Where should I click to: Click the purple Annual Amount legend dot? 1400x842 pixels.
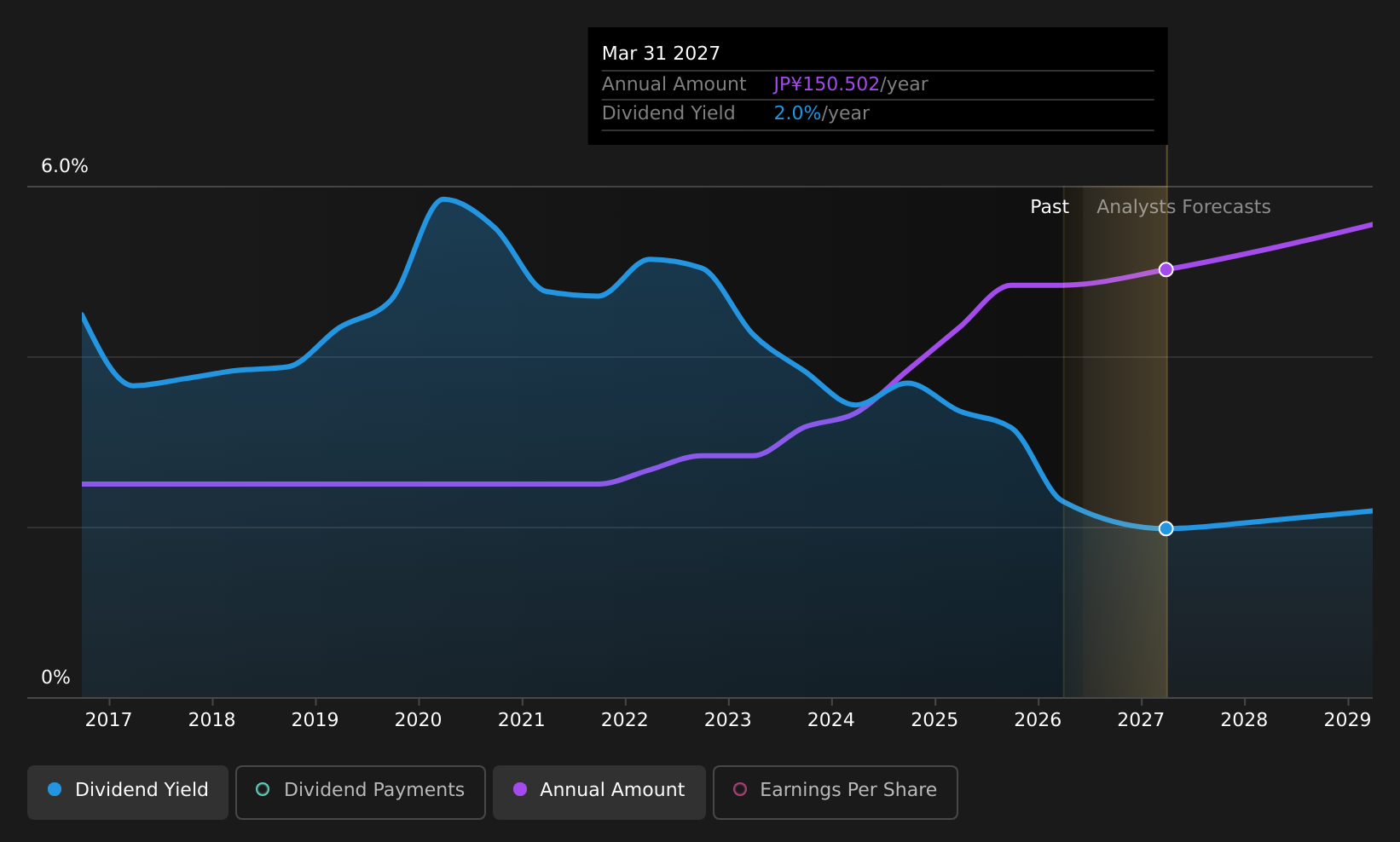click(519, 789)
